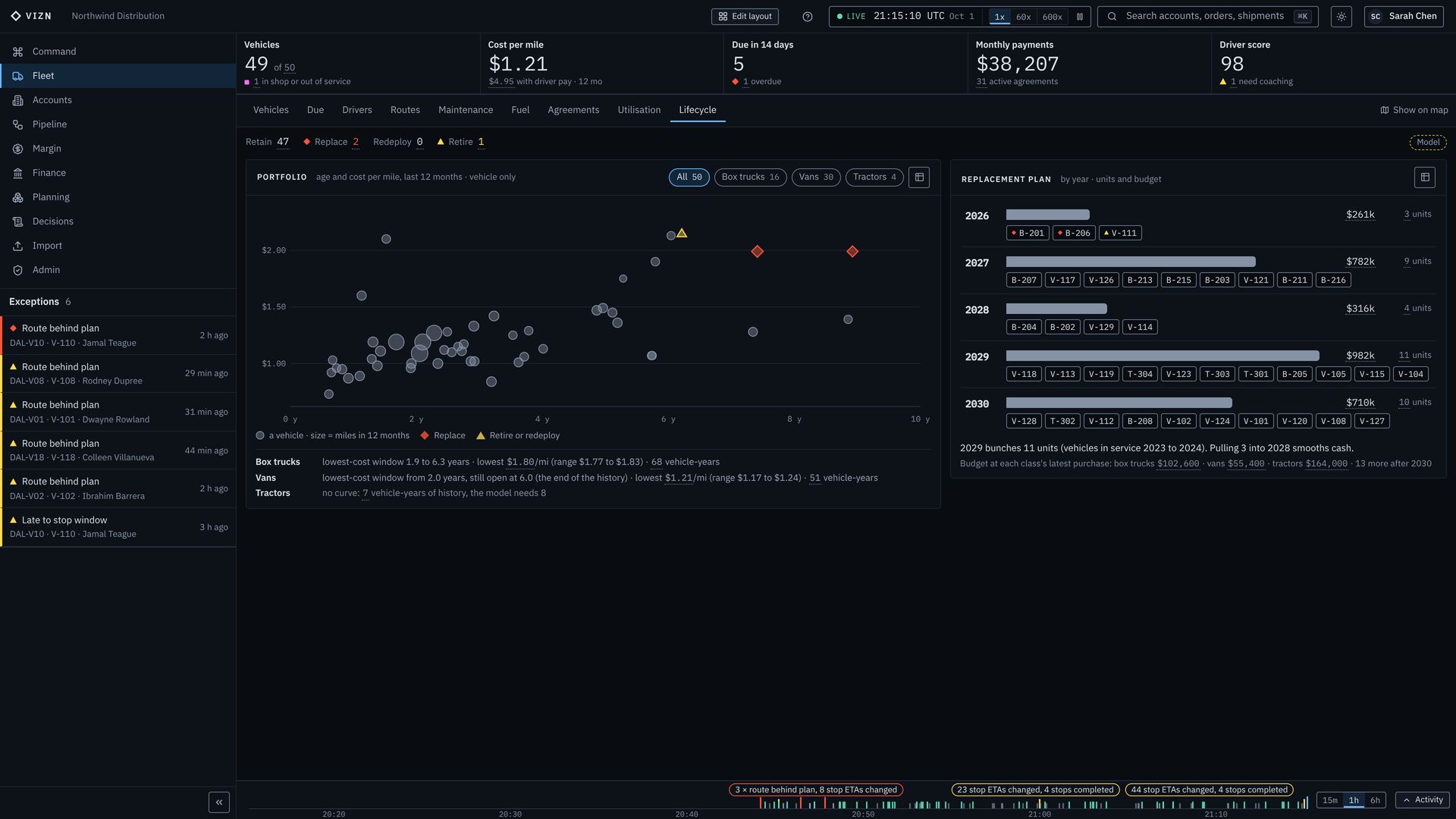1456x819 pixels.
Task: Select the 6h timeline range
Action: [x=1375, y=800]
